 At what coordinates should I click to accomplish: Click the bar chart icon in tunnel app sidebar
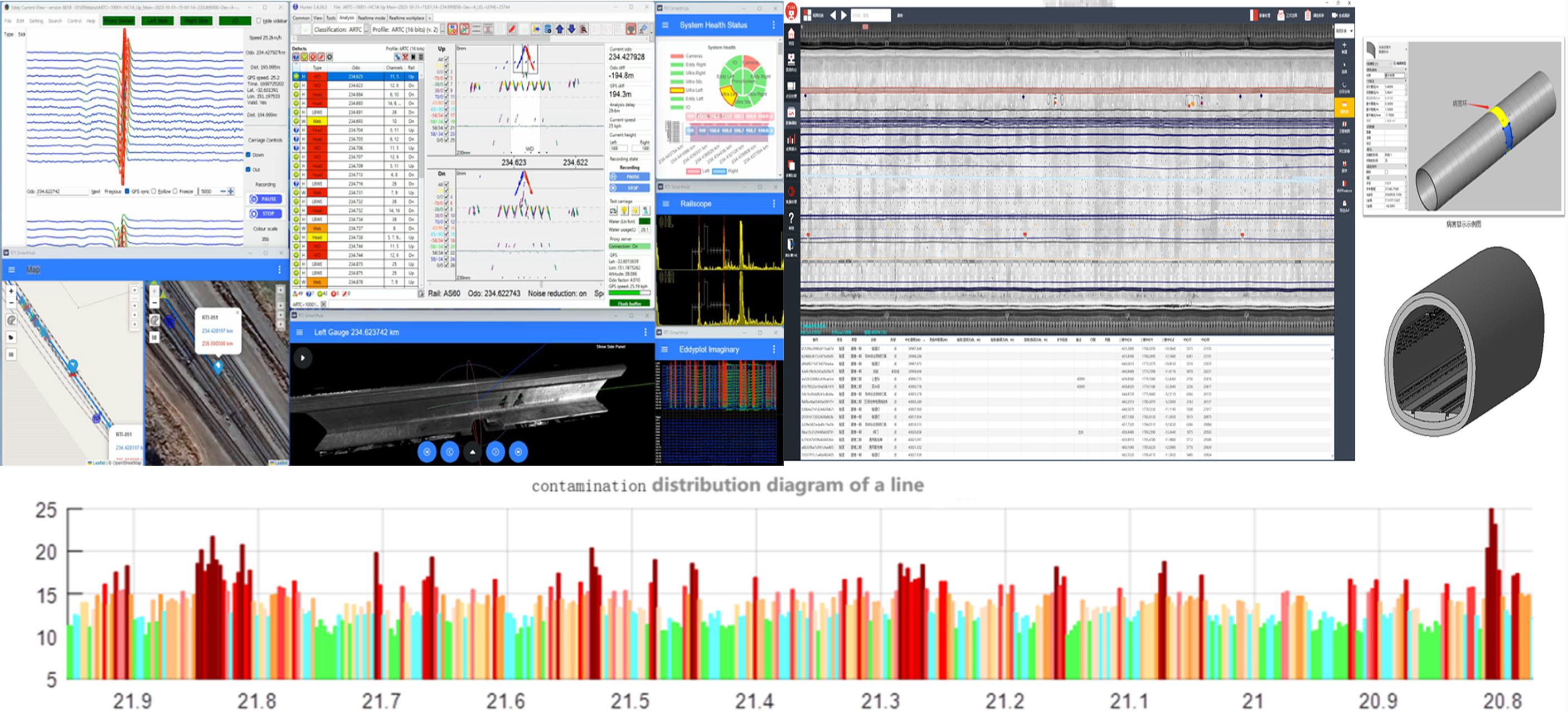[x=792, y=140]
